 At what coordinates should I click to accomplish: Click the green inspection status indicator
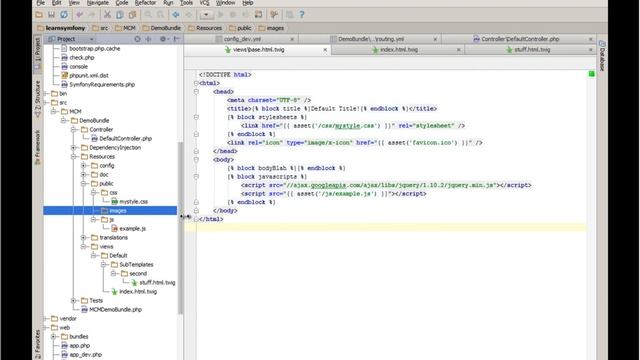[591, 74]
